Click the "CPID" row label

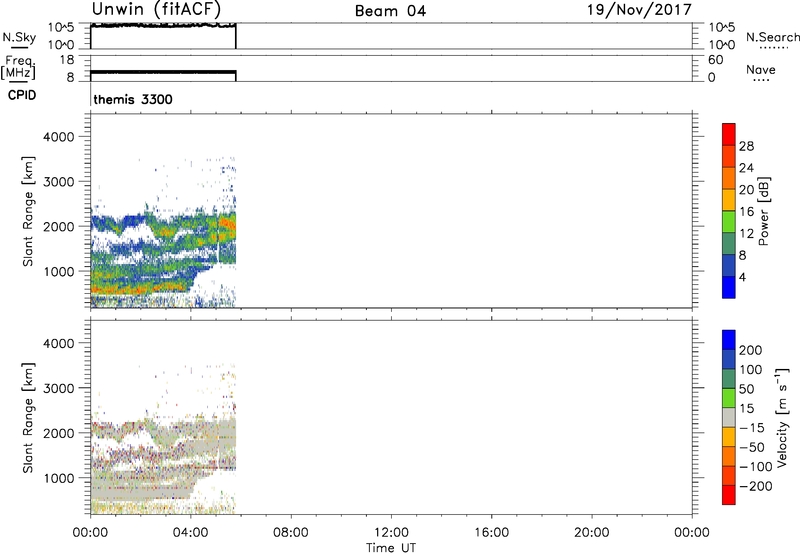pyautogui.click(x=22, y=95)
